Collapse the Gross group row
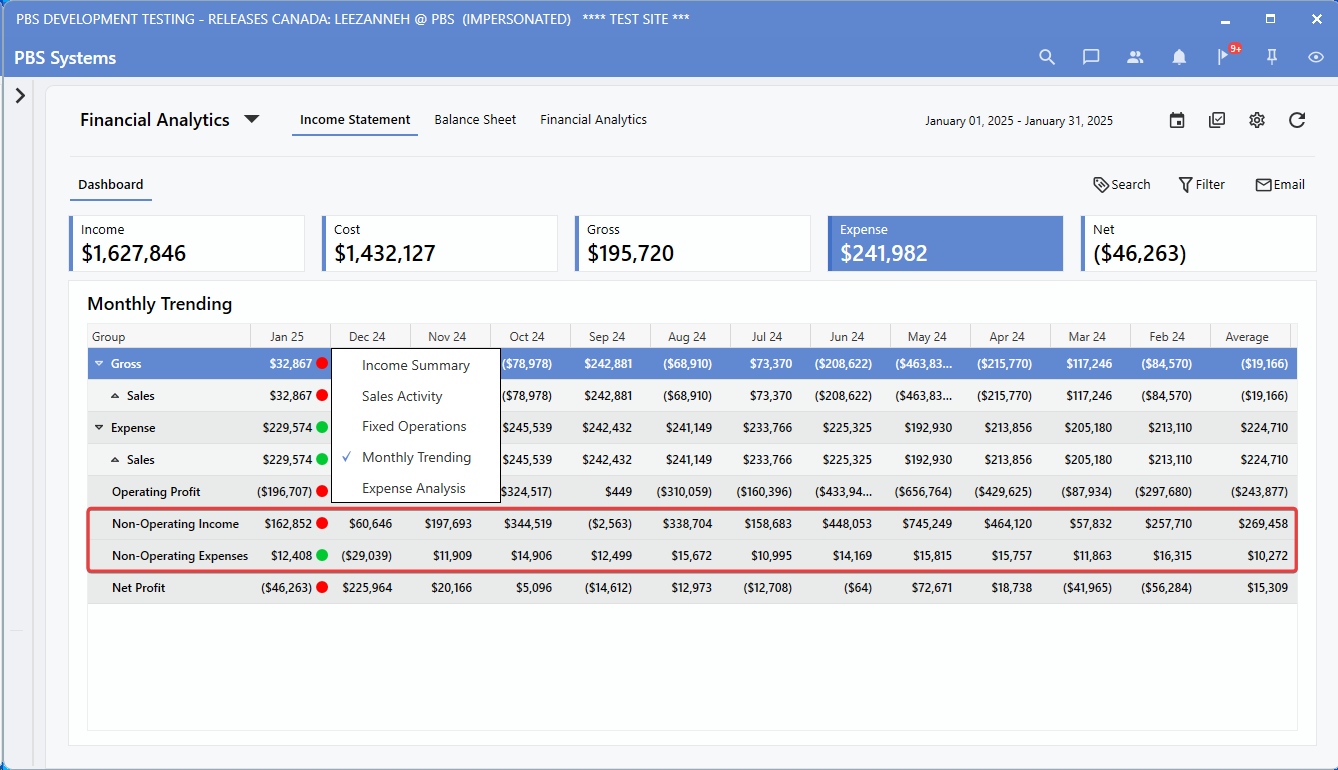Image resolution: width=1338 pixels, height=770 pixels. (x=99, y=364)
